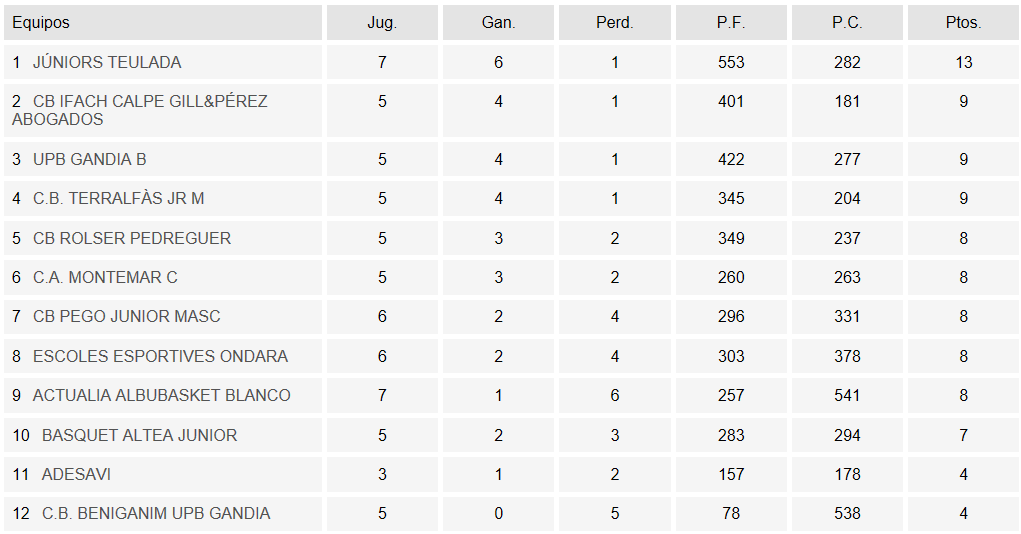Select the Jug. column header
Screen dimensions: 1021x534
pyautogui.click(x=382, y=23)
